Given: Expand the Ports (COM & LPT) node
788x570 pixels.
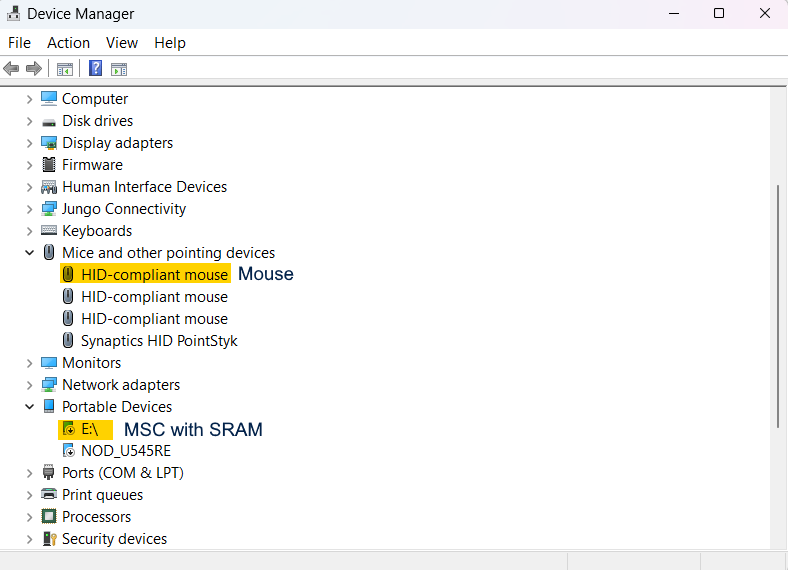Looking at the screenshot, I should [x=29, y=473].
